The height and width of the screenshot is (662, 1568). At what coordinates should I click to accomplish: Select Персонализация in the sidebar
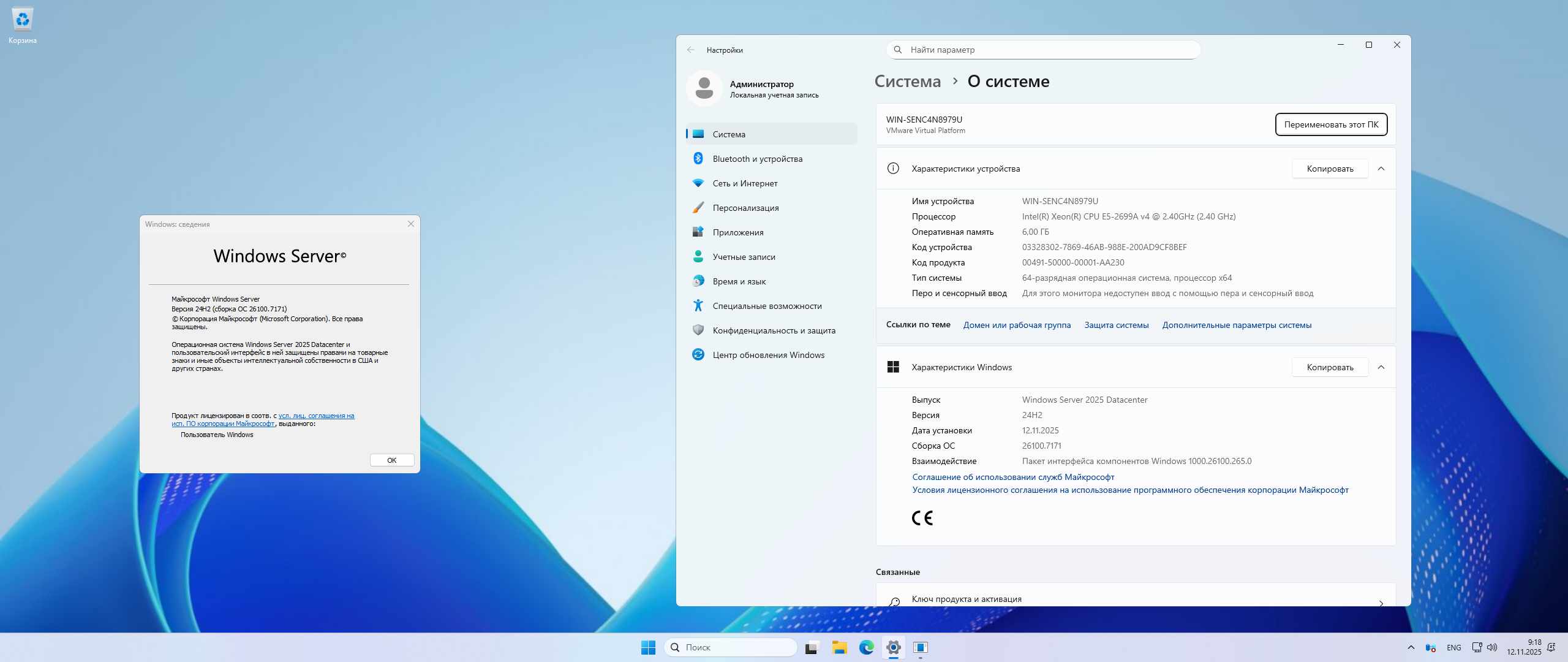(x=745, y=208)
